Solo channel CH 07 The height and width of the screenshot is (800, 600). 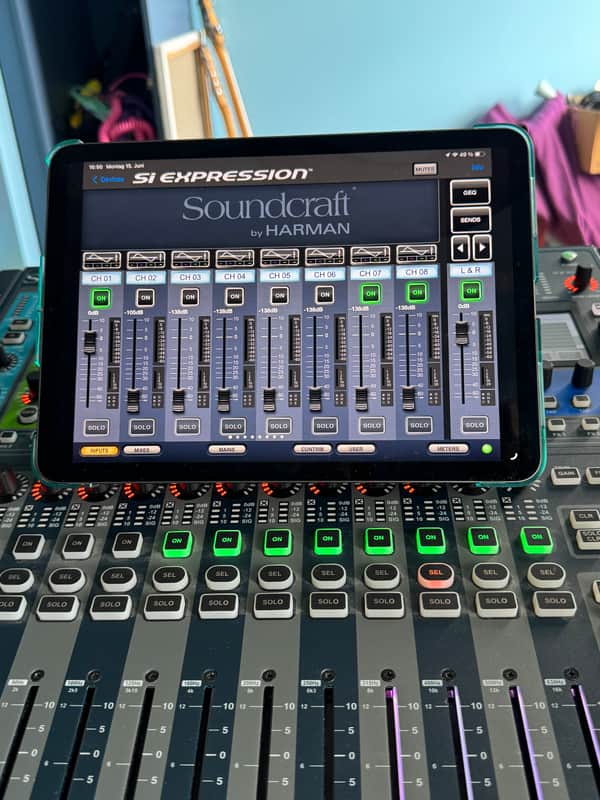click(371, 425)
